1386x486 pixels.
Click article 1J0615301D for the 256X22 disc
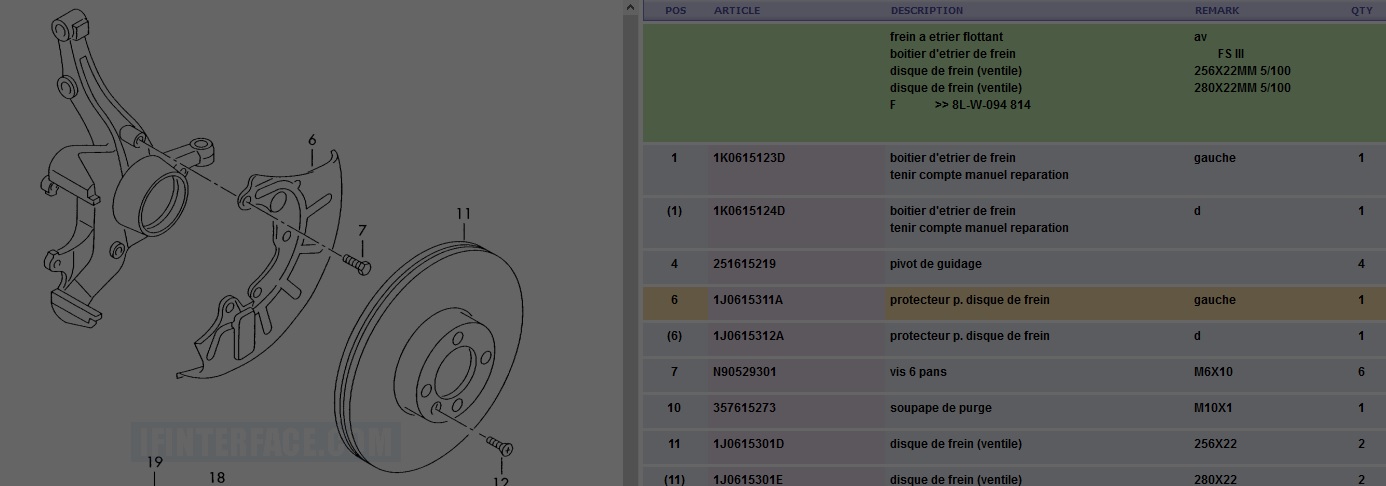(748, 444)
